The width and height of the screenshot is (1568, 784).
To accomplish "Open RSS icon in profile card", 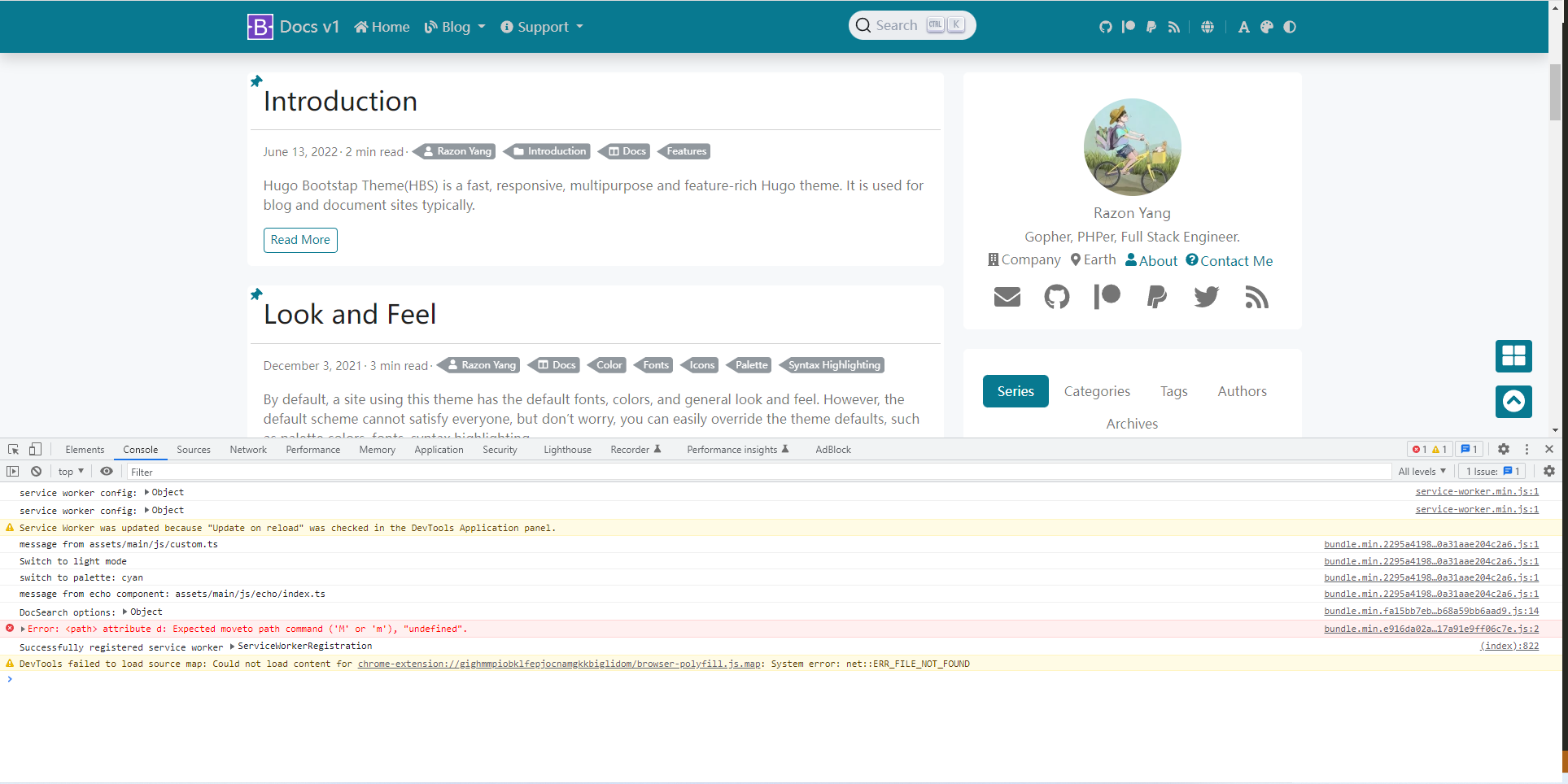I will pos(1257,297).
